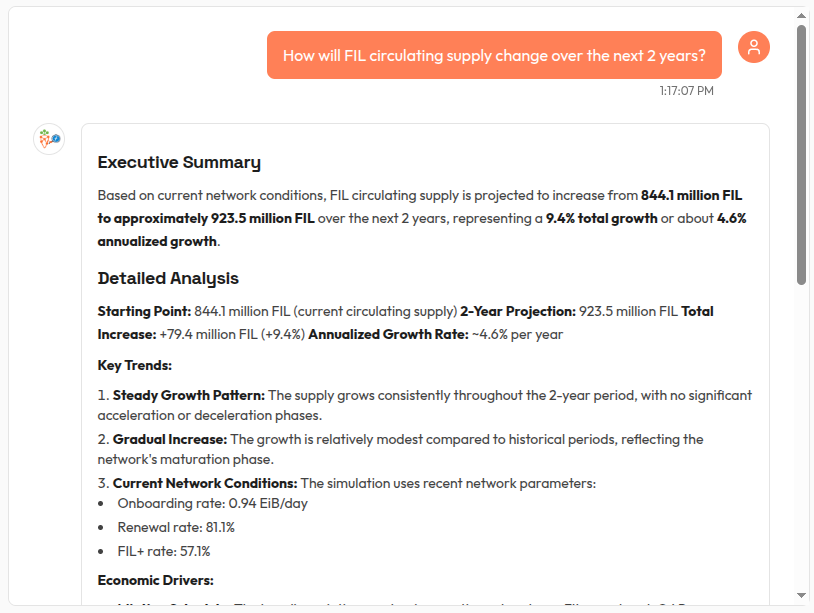Click the Economic Drivers label
This screenshot has height=613, width=814.
[x=155, y=579]
